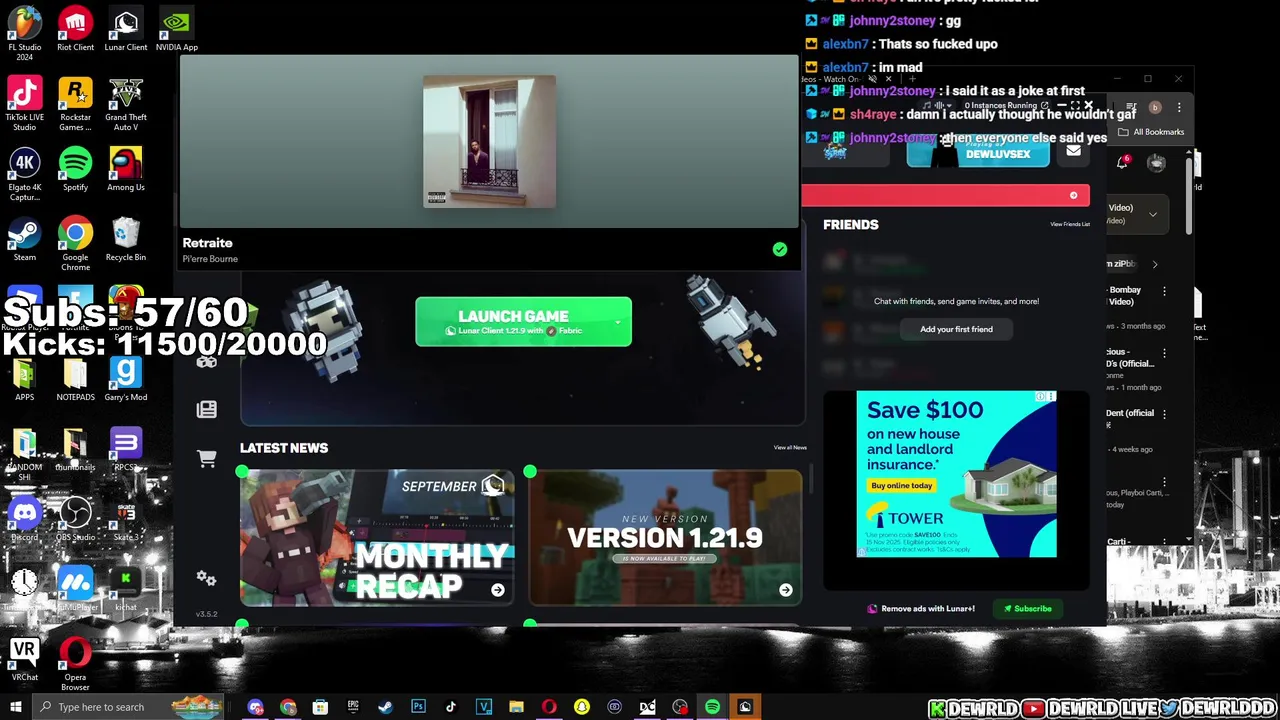Open the mail envelope in Lunar Client
Image resolution: width=1280 pixels, height=720 pixels.
[1073, 151]
